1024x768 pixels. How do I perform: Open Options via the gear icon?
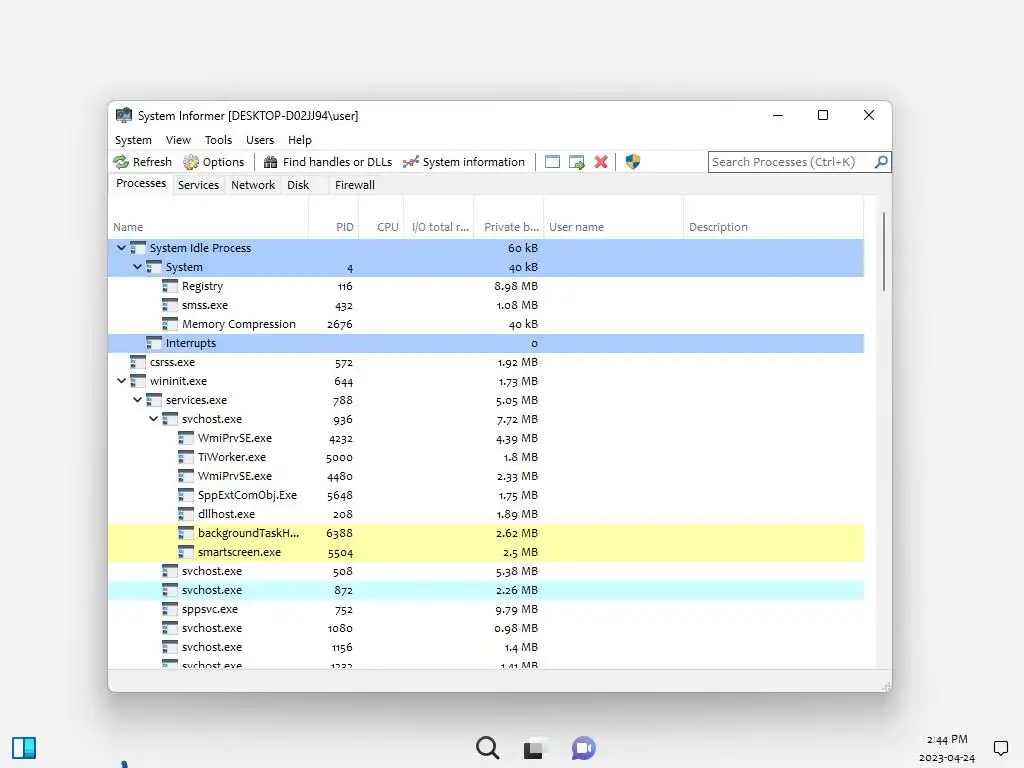(x=191, y=162)
